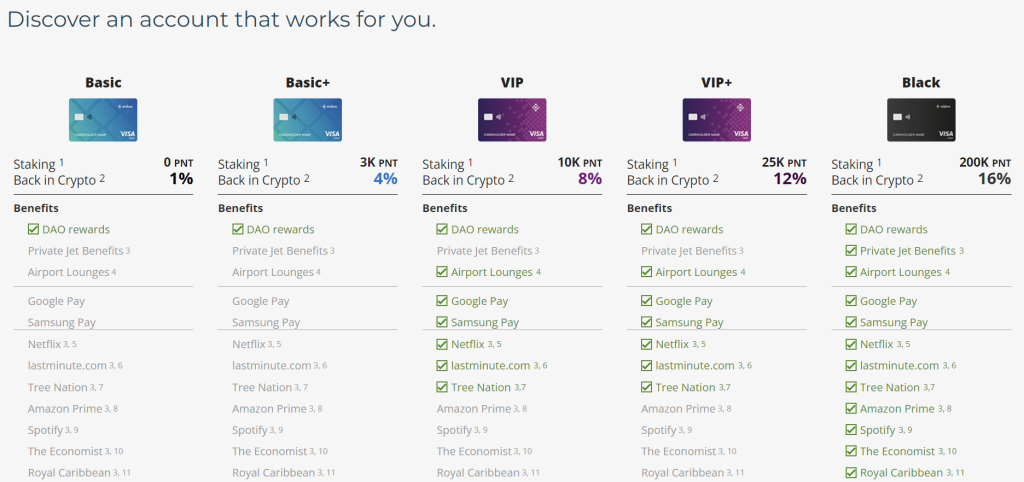
Task: Click Private Jet Benefits checkmark under Black
Action: click(852, 251)
